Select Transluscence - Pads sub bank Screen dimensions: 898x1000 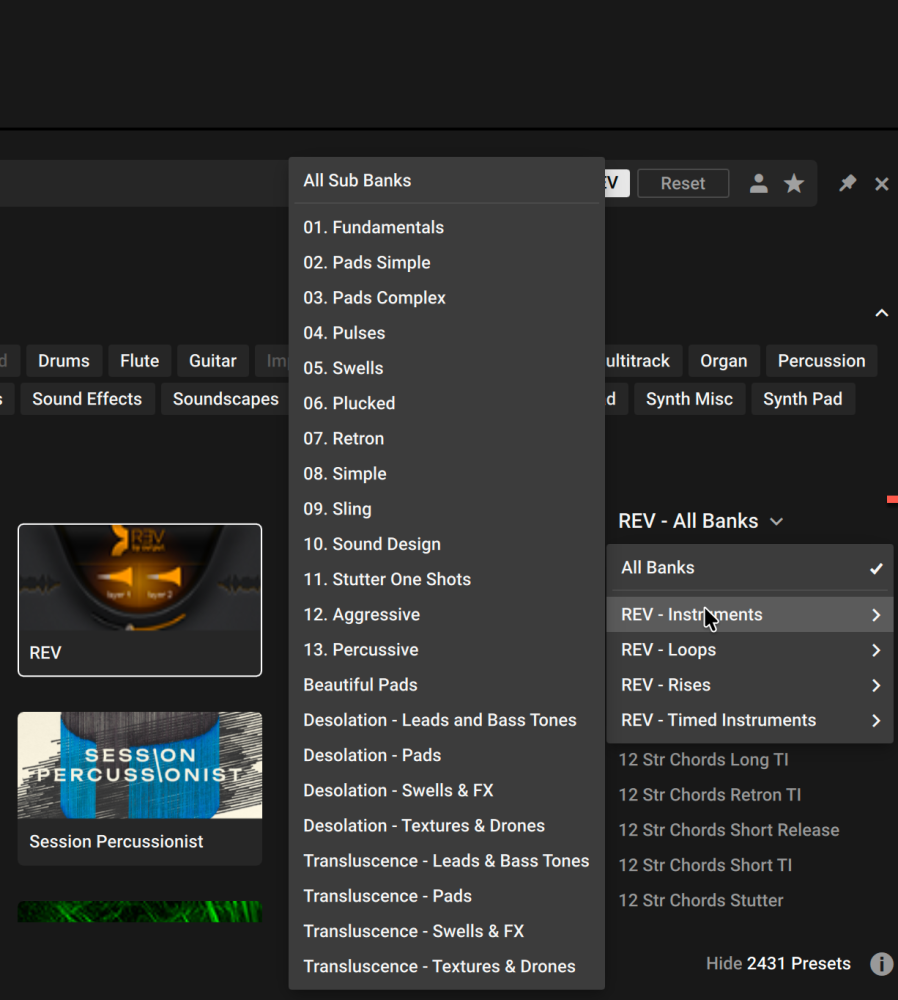(x=446, y=896)
